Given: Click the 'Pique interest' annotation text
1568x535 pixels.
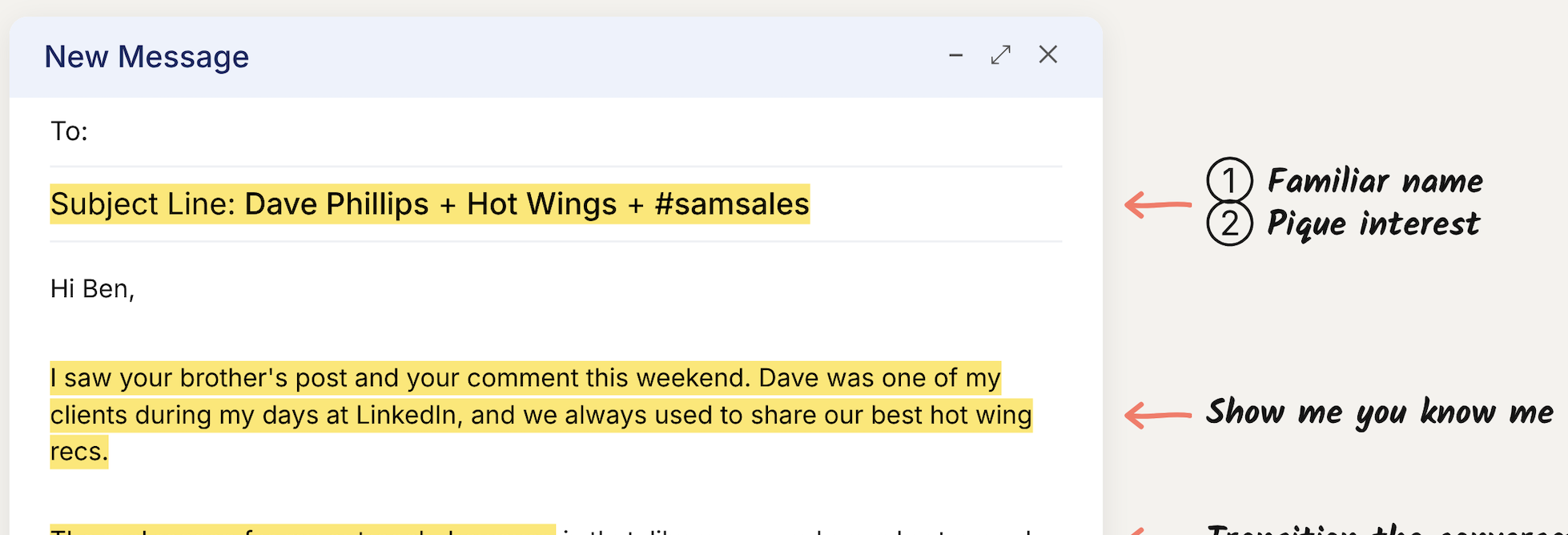Looking at the screenshot, I should pos(1373,224).
